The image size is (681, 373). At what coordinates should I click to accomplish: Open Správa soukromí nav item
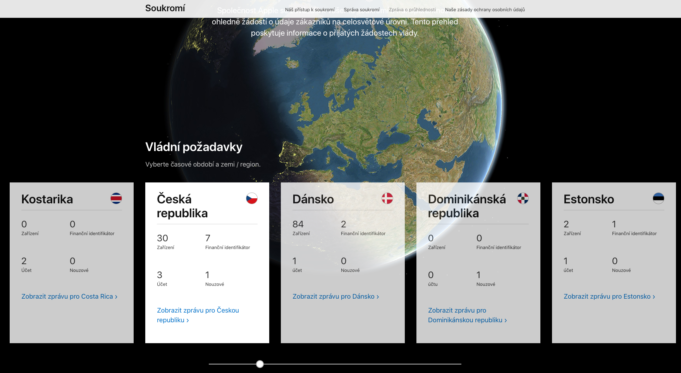coord(361,10)
